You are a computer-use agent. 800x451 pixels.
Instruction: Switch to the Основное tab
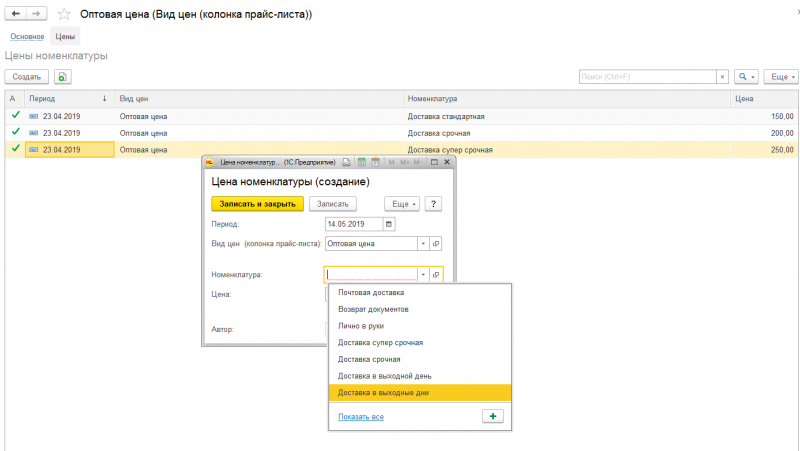[x=27, y=37]
